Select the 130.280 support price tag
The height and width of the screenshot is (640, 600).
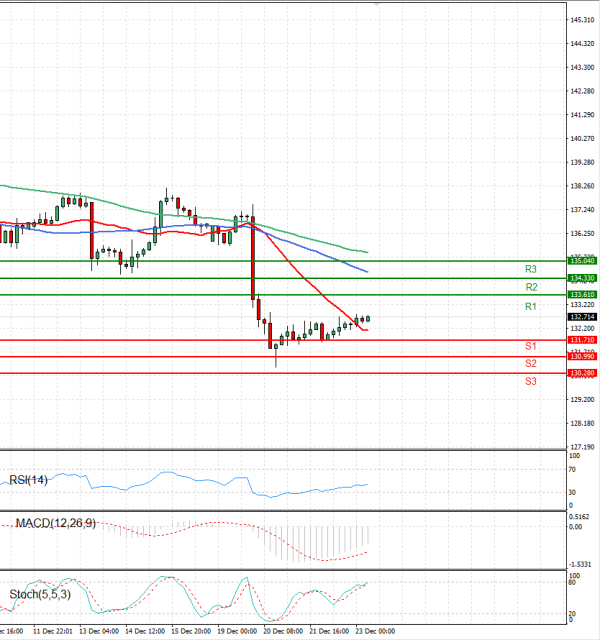[582, 373]
